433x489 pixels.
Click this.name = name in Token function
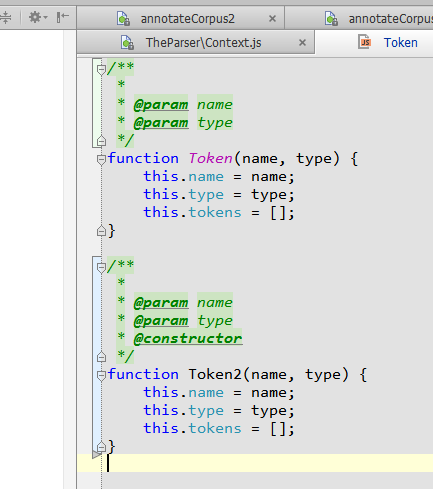(219, 176)
